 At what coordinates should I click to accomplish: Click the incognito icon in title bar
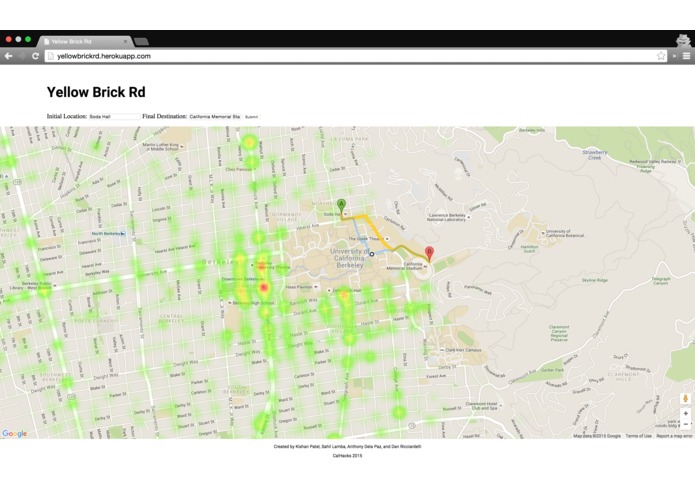(683, 40)
